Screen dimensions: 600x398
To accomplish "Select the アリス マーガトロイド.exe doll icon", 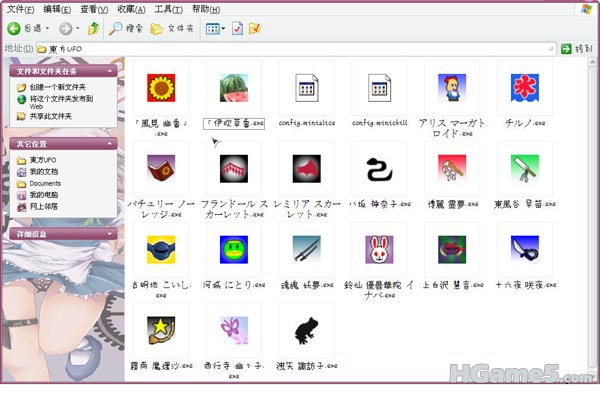I will [452, 88].
